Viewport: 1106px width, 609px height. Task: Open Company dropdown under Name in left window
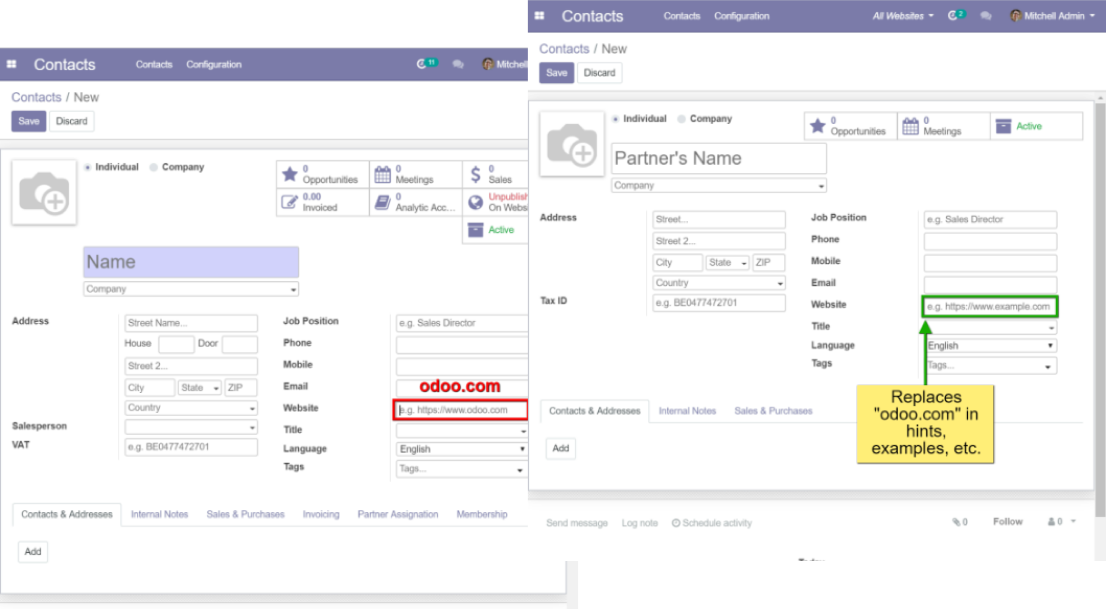(x=190, y=289)
